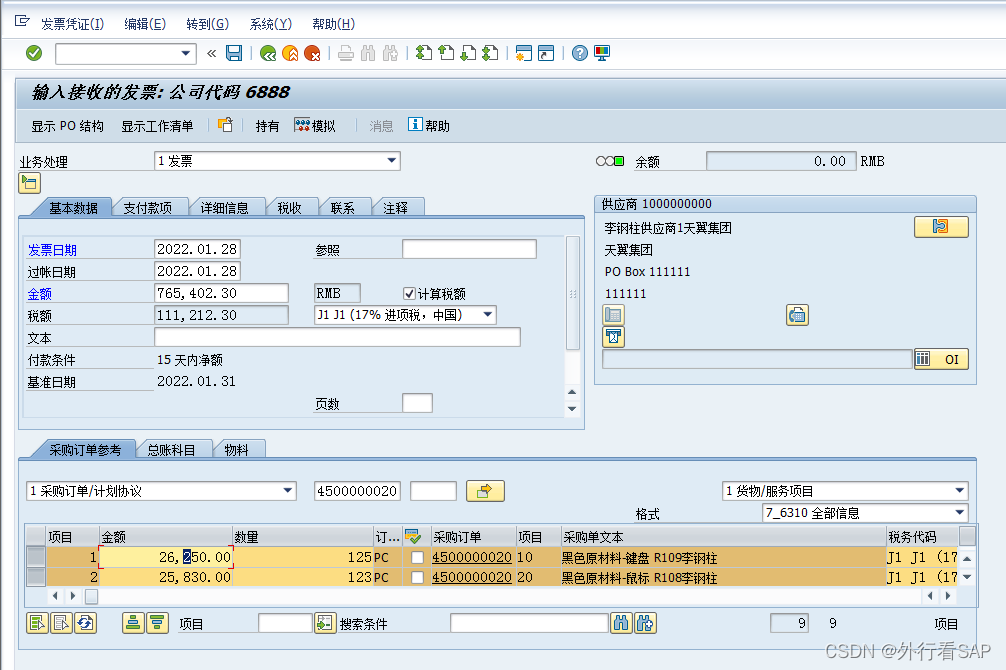Open the 业务处理 发票 dropdown
The height and width of the screenshot is (670, 1006).
(391, 160)
